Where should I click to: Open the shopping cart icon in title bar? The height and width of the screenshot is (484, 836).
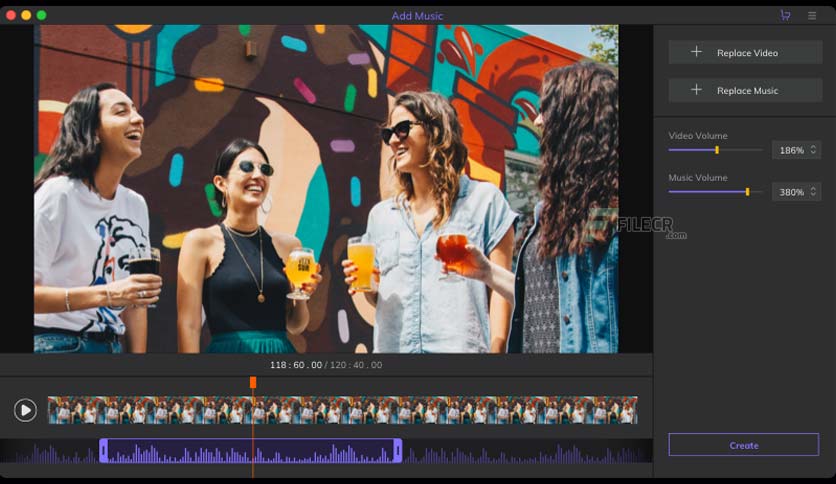[x=785, y=15]
